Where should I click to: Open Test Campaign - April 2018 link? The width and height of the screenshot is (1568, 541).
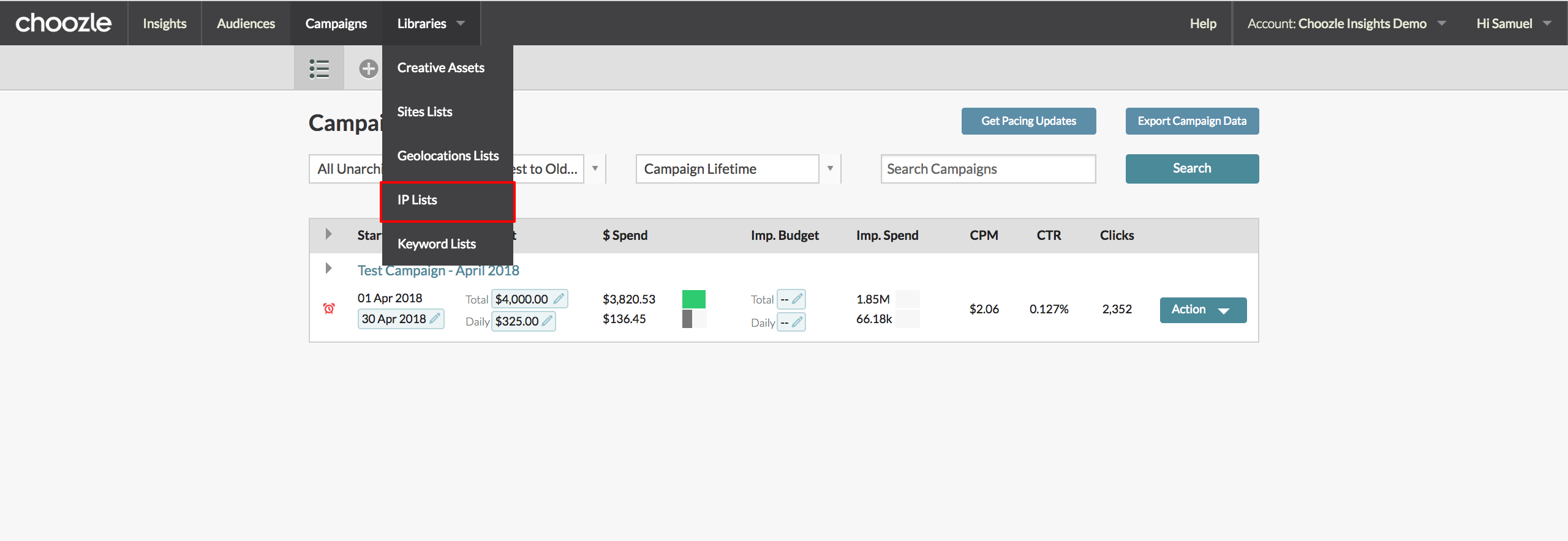pos(439,270)
